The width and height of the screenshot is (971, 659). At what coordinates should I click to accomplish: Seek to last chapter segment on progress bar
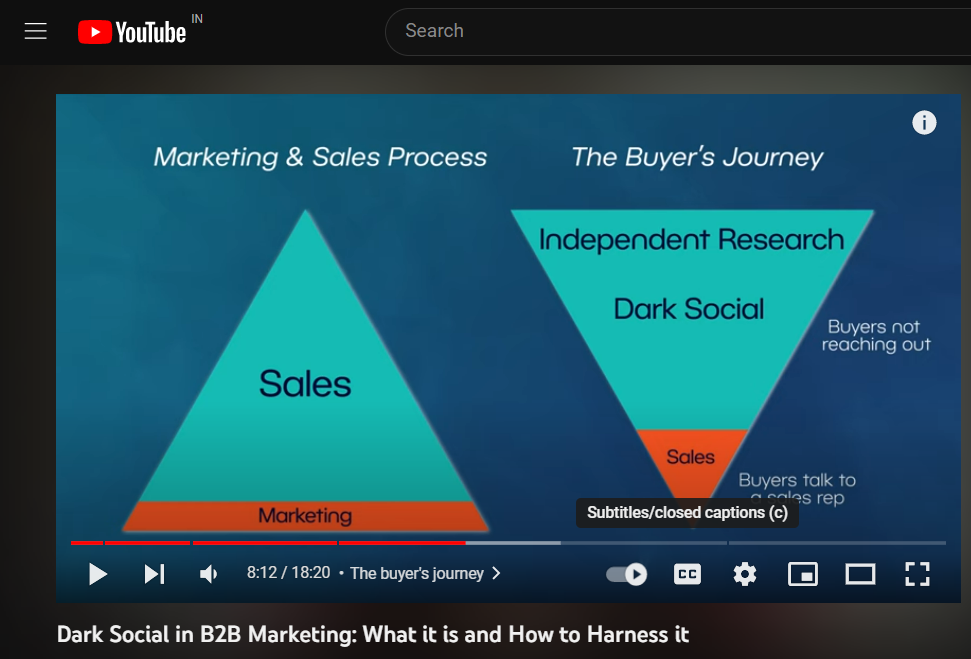point(837,543)
